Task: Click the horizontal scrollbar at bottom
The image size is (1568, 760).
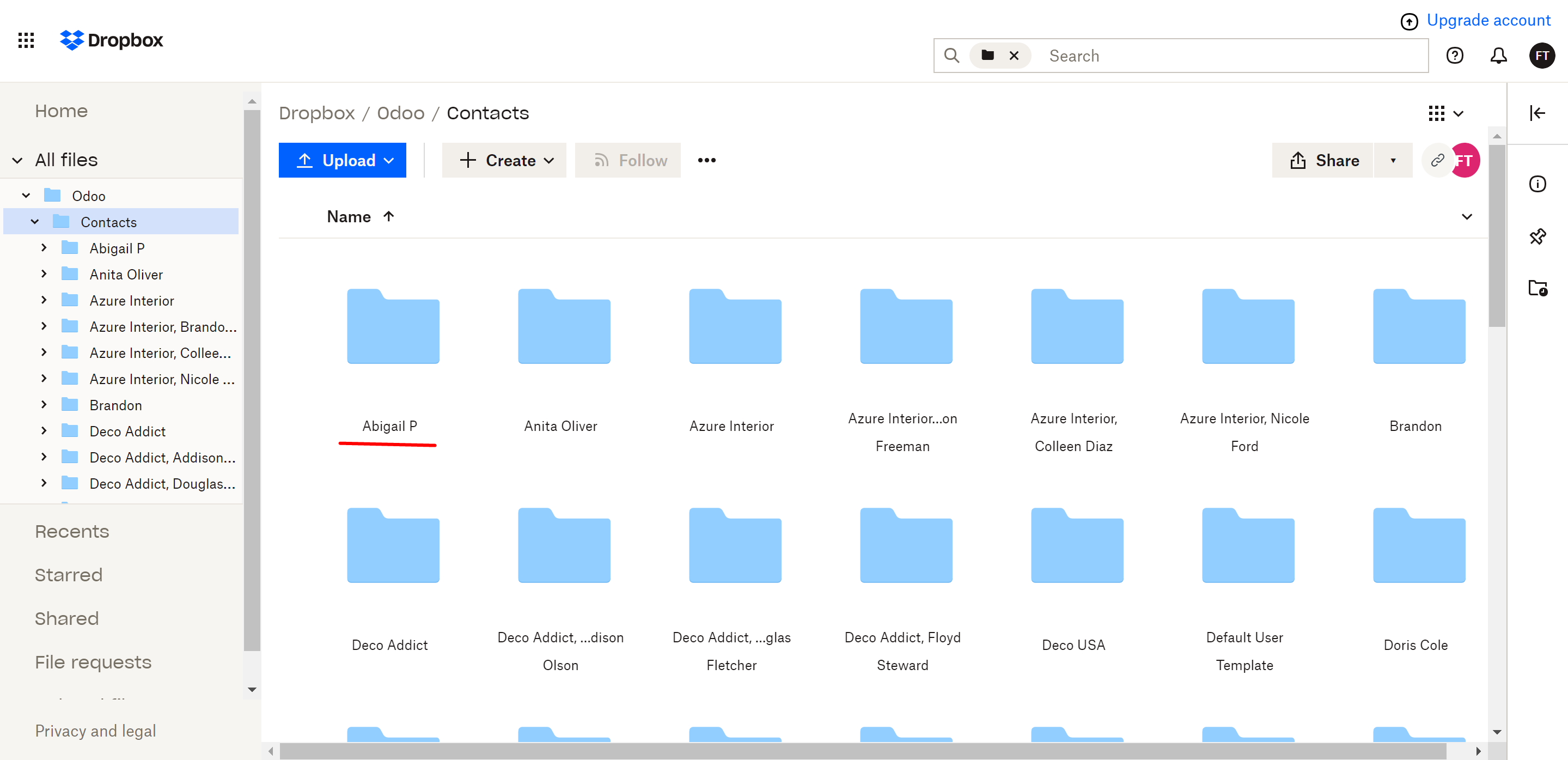Action: pyautogui.click(x=863, y=751)
